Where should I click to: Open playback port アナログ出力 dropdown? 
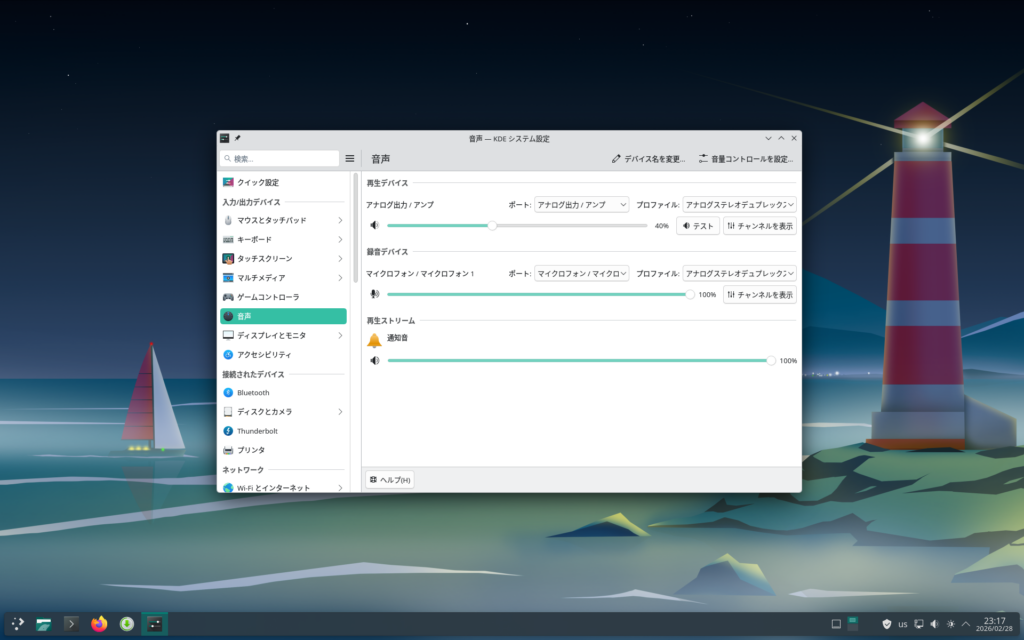point(581,204)
